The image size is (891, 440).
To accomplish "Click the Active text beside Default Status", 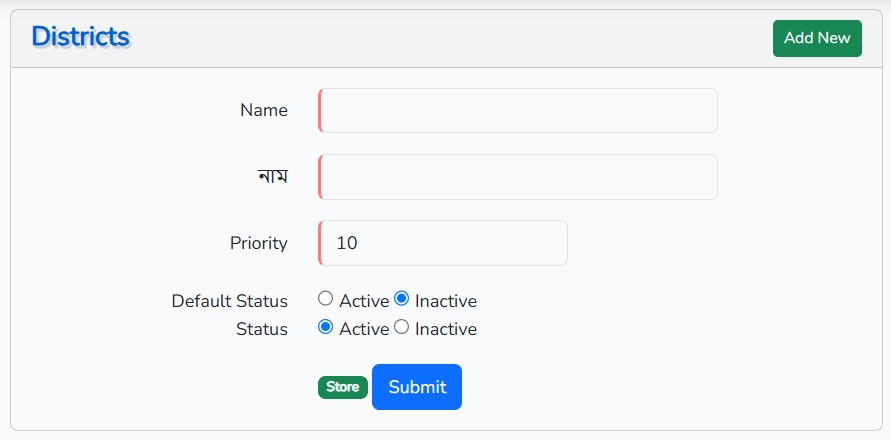I will pos(364,301).
